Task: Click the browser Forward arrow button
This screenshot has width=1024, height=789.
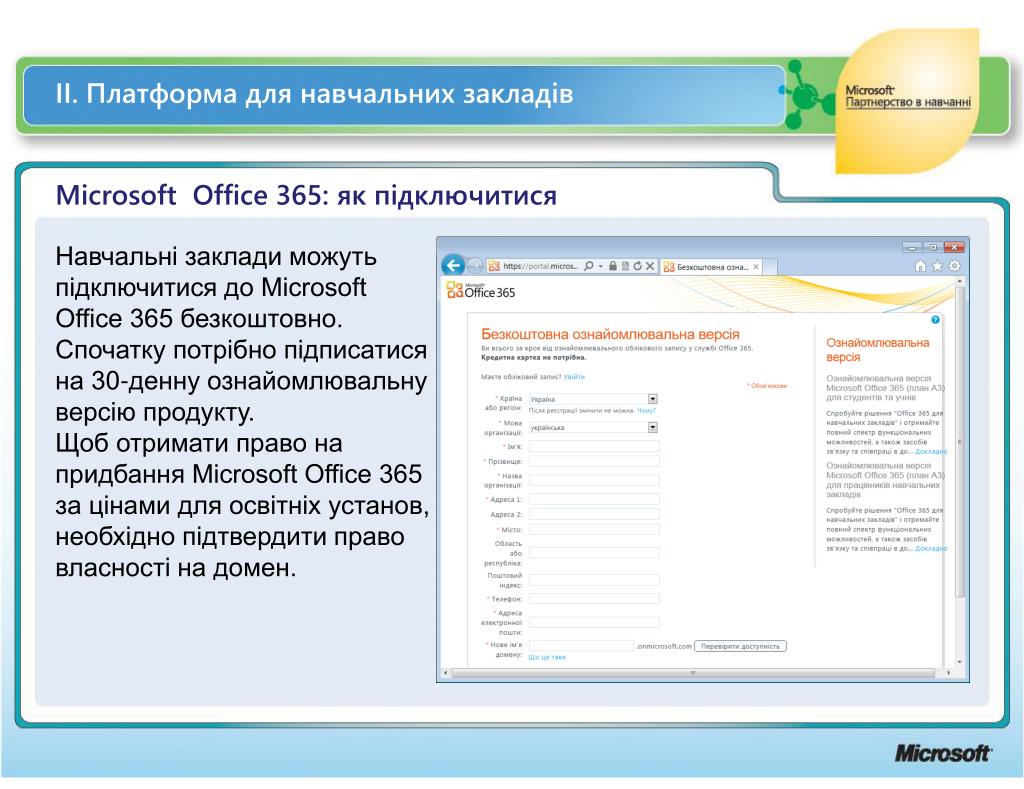Action: click(x=475, y=266)
